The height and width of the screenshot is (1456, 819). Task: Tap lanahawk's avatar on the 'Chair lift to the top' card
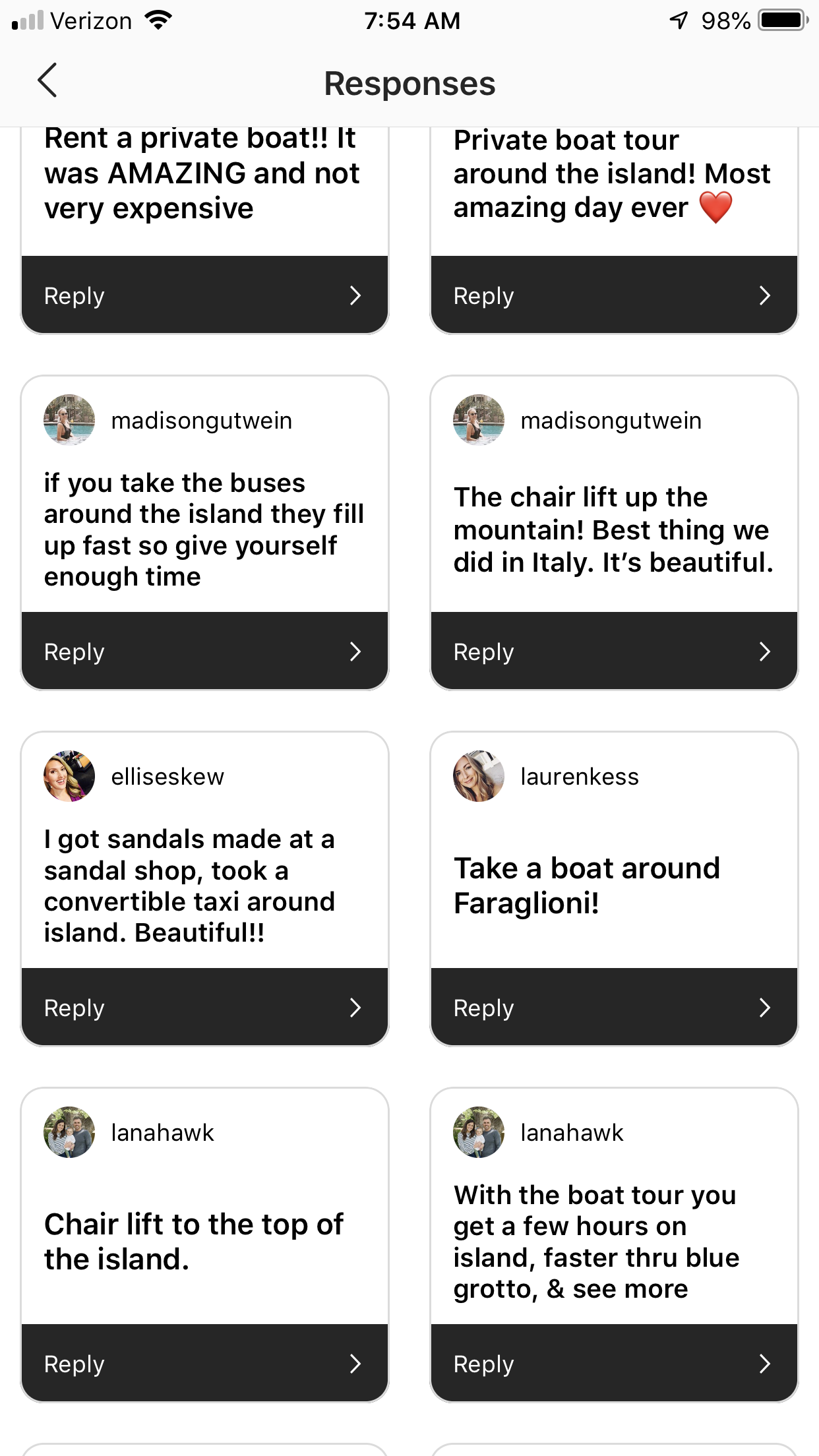tap(69, 1132)
